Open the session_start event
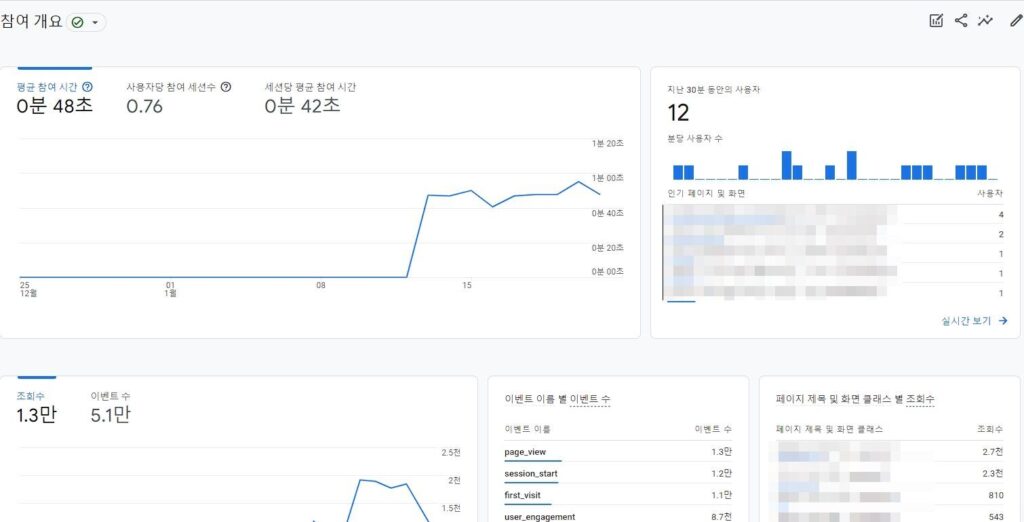This screenshot has width=1024, height=522. click(531, 473)
